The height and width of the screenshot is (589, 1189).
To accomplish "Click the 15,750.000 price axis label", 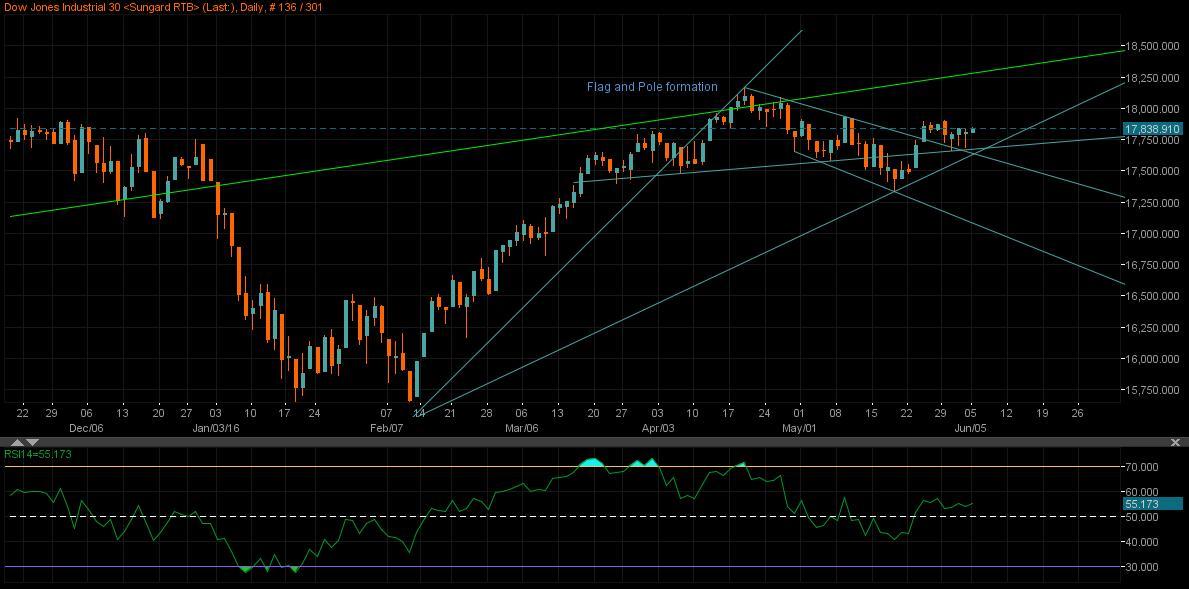I will (1150, 391).
